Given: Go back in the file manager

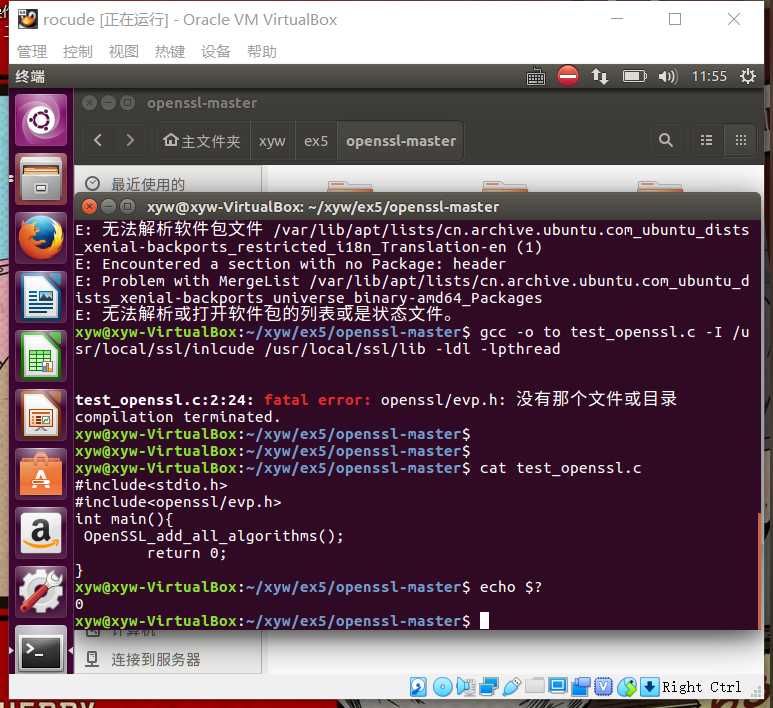Looking at the screenshot, I should tap(98, 141).
